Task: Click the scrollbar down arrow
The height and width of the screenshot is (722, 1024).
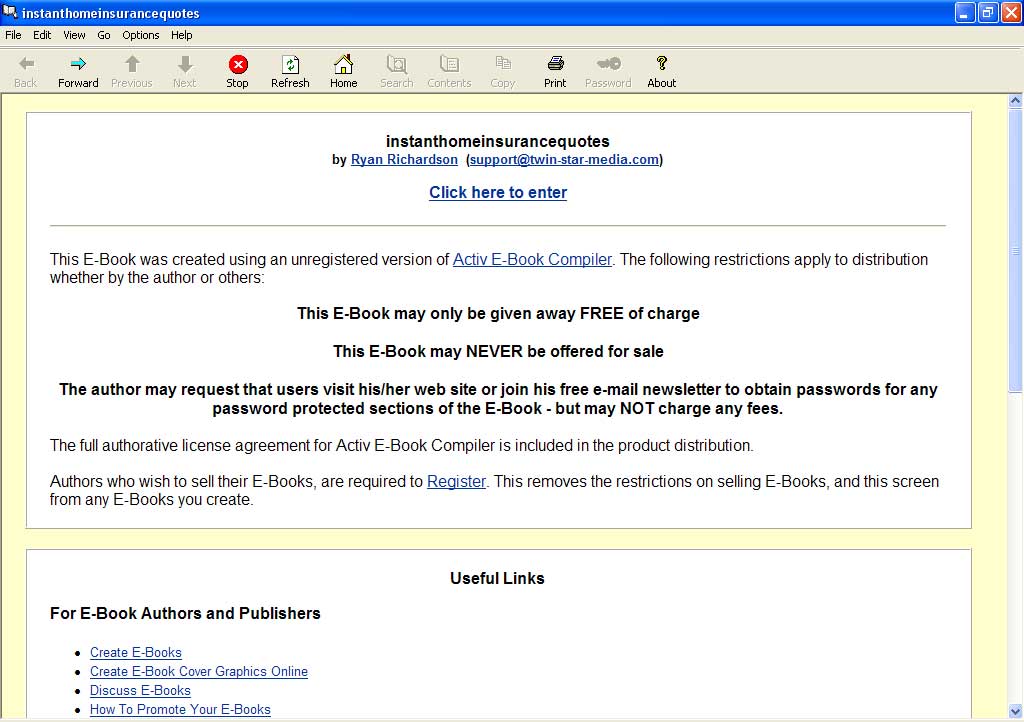Action: click(x=1015, y=711)
